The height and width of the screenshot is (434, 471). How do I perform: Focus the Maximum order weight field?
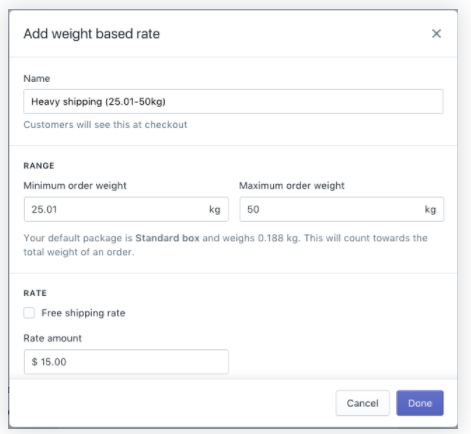tap(342, 209)
